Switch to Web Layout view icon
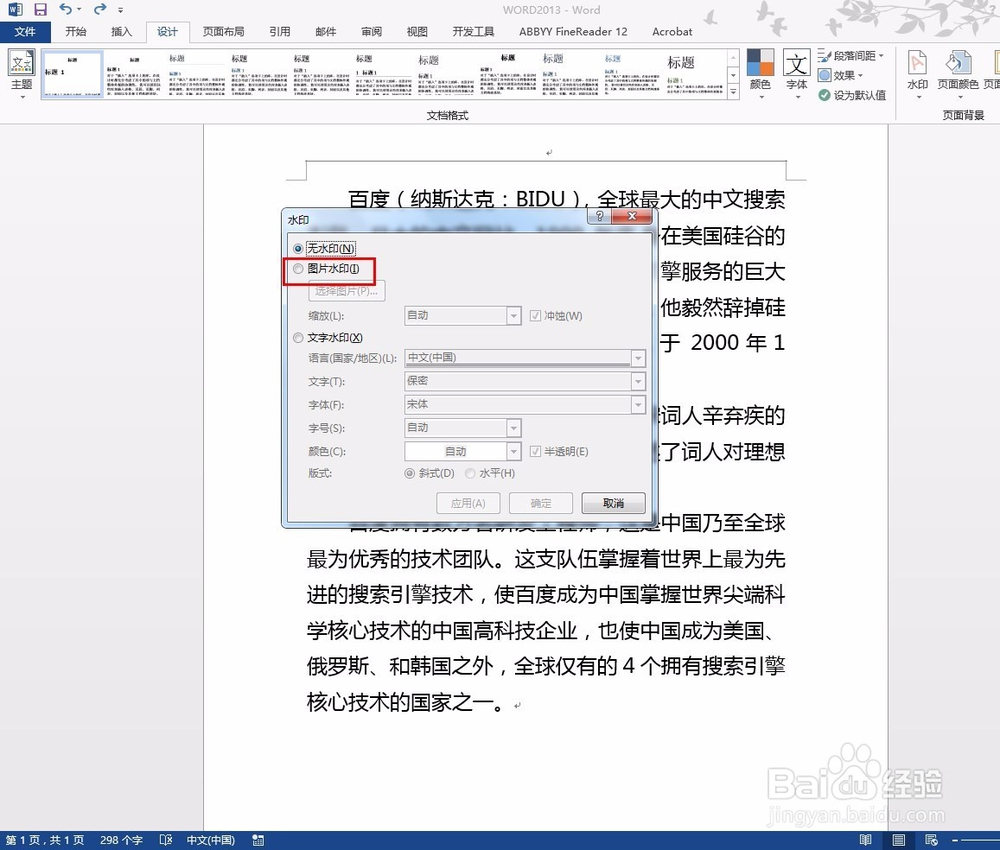1000x850 pixels. [931, 840]
